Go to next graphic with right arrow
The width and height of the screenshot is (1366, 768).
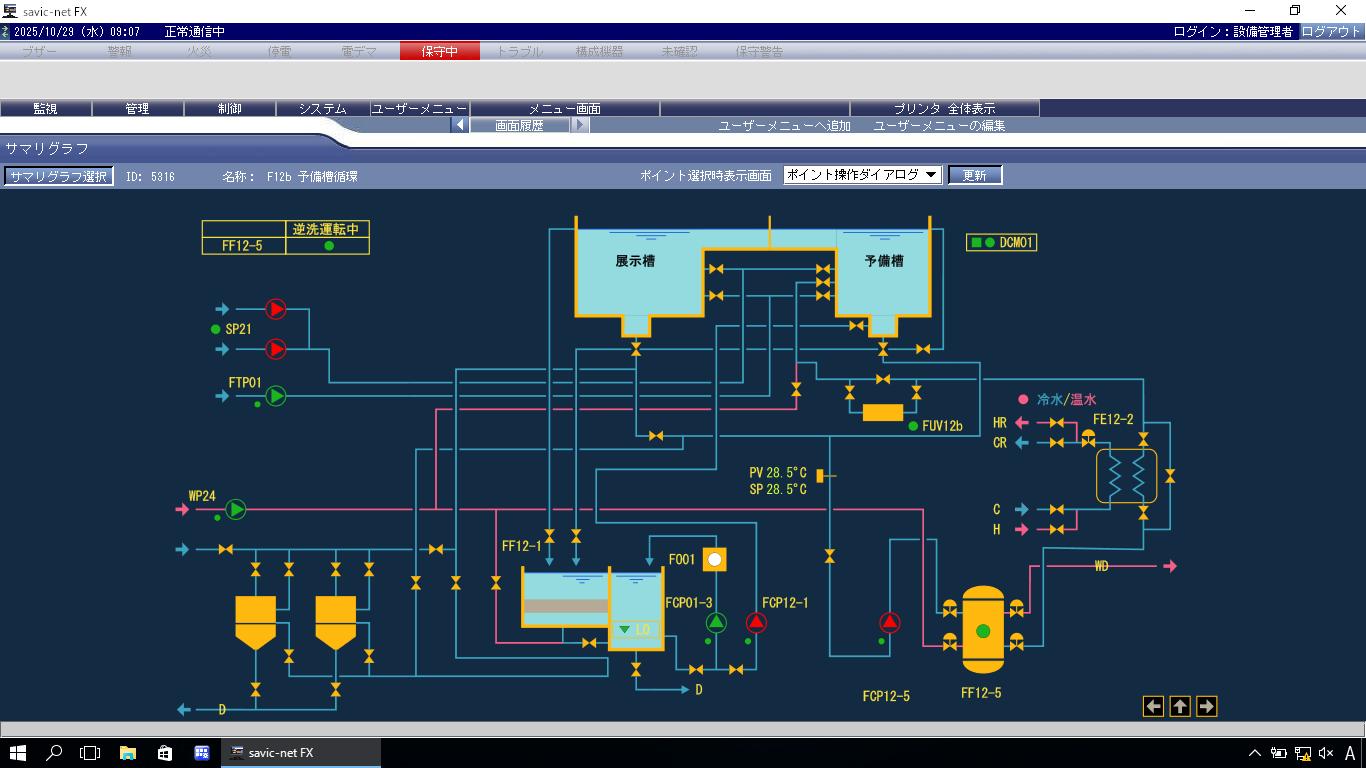coord(1206,707)
